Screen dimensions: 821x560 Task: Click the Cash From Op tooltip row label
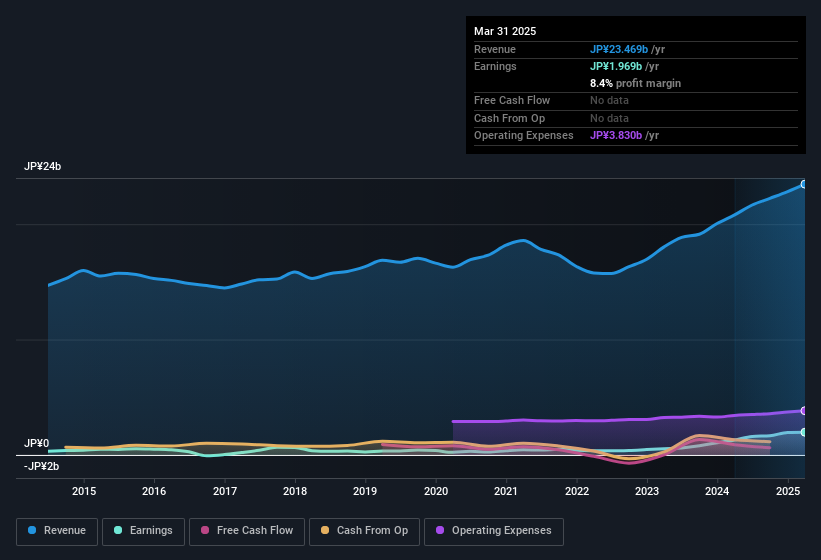509,118
